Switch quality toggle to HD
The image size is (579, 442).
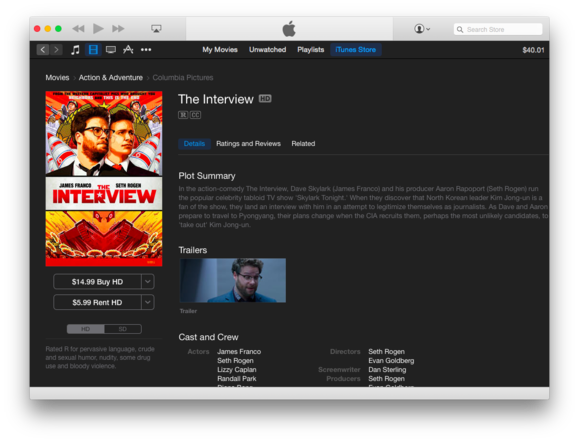[x=86, y=329]
